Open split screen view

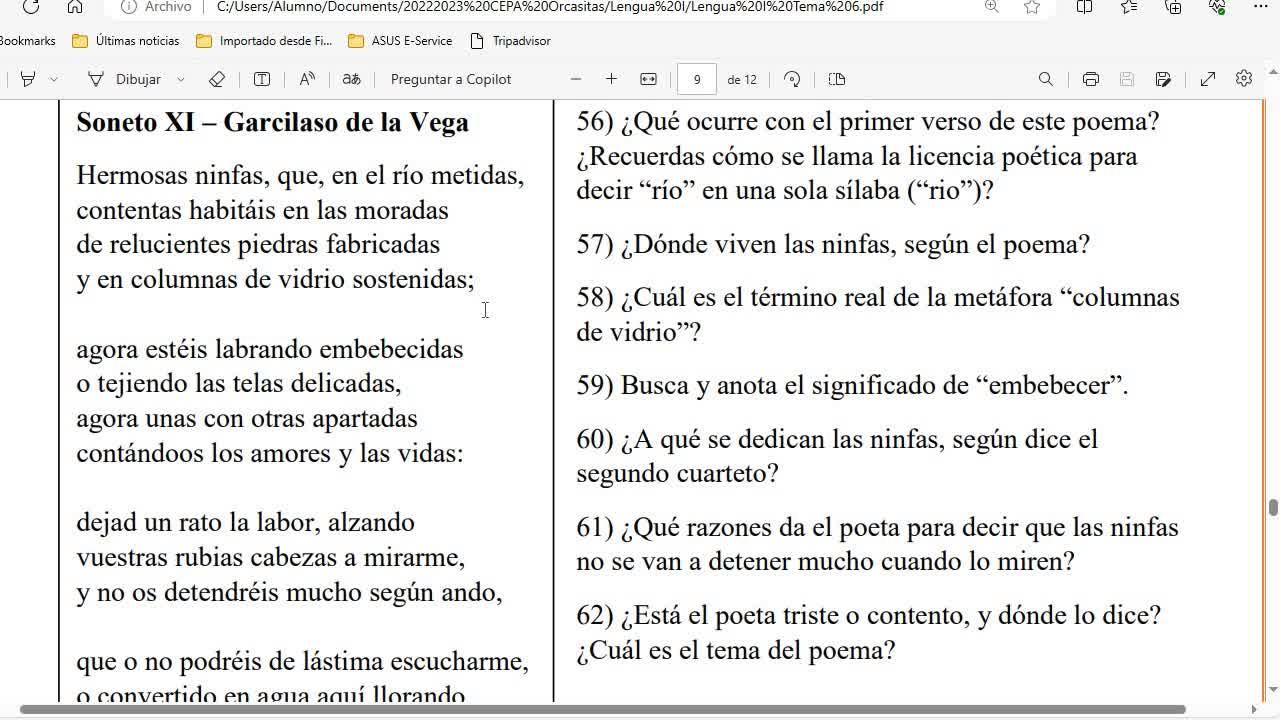pyautogui.click(x=1084, y=7)
